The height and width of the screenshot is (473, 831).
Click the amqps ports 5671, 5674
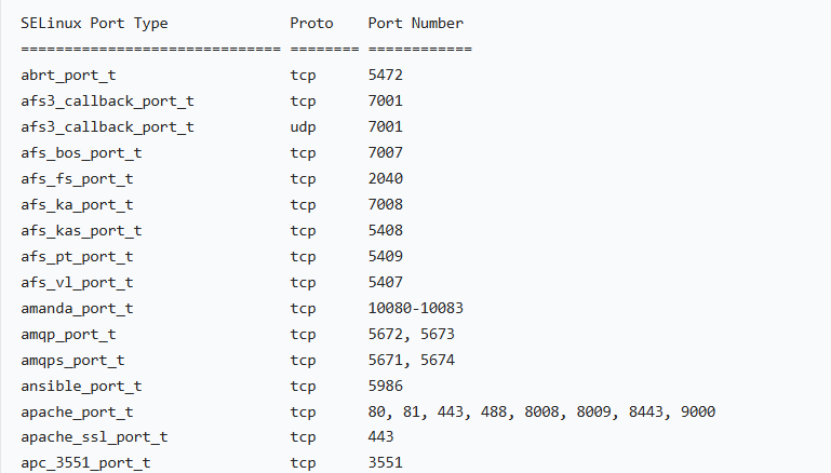(x=411, y=360)
